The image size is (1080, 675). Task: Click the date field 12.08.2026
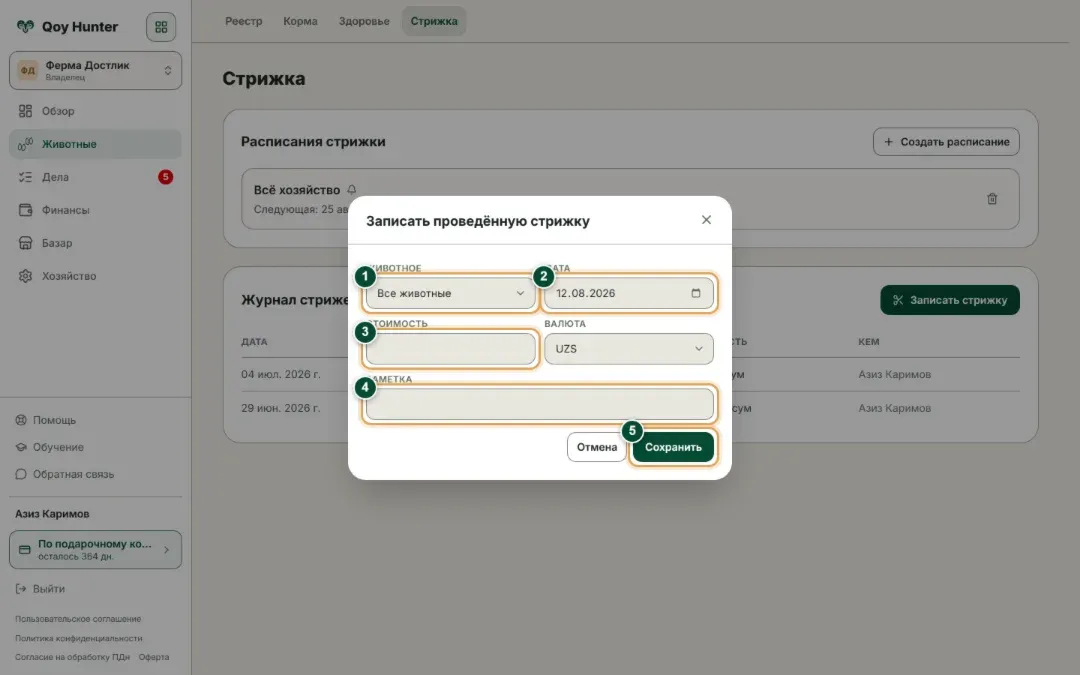[x=629, y=293]
